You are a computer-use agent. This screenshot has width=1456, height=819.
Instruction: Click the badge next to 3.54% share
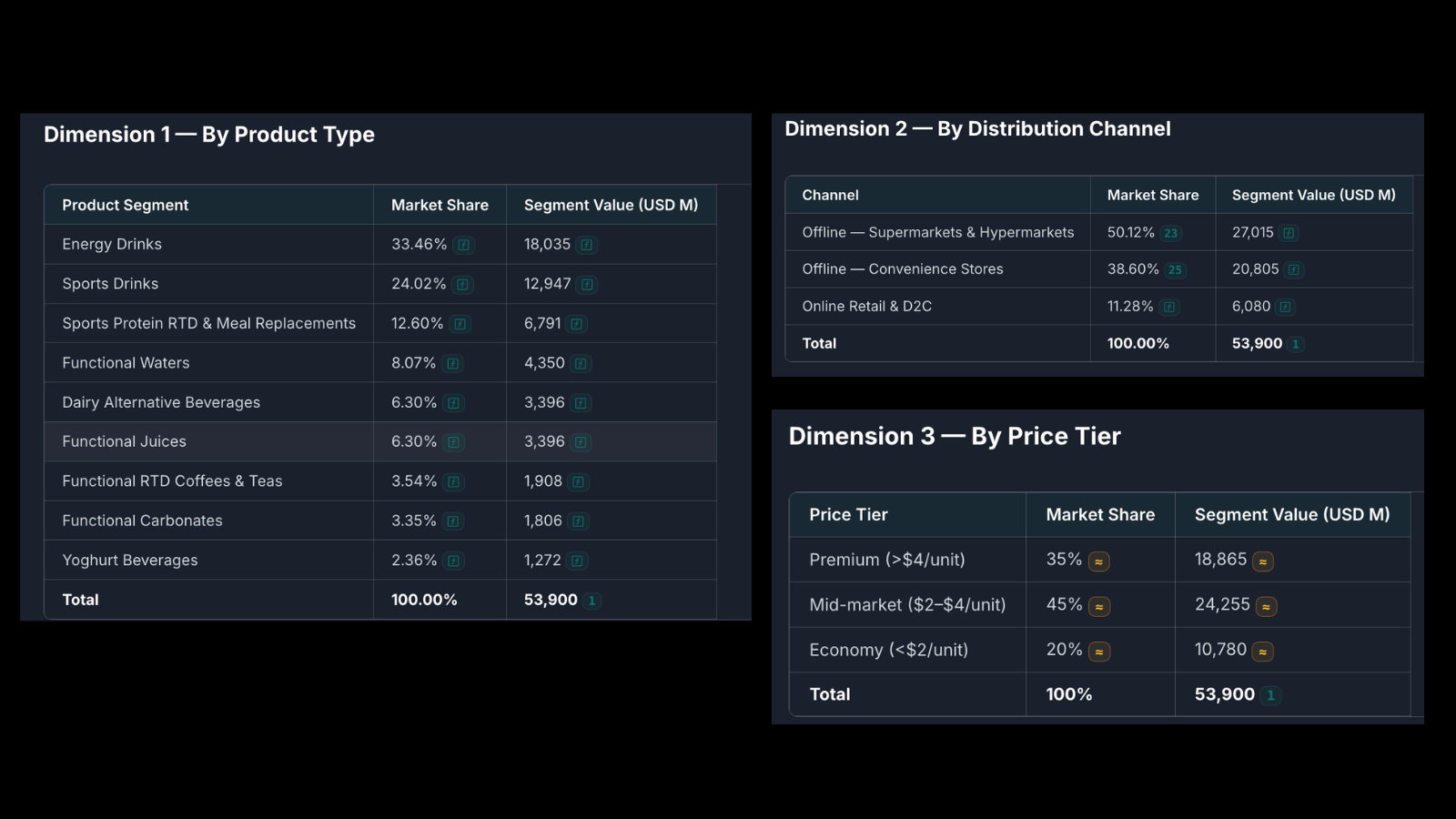(x=454, y=482)
